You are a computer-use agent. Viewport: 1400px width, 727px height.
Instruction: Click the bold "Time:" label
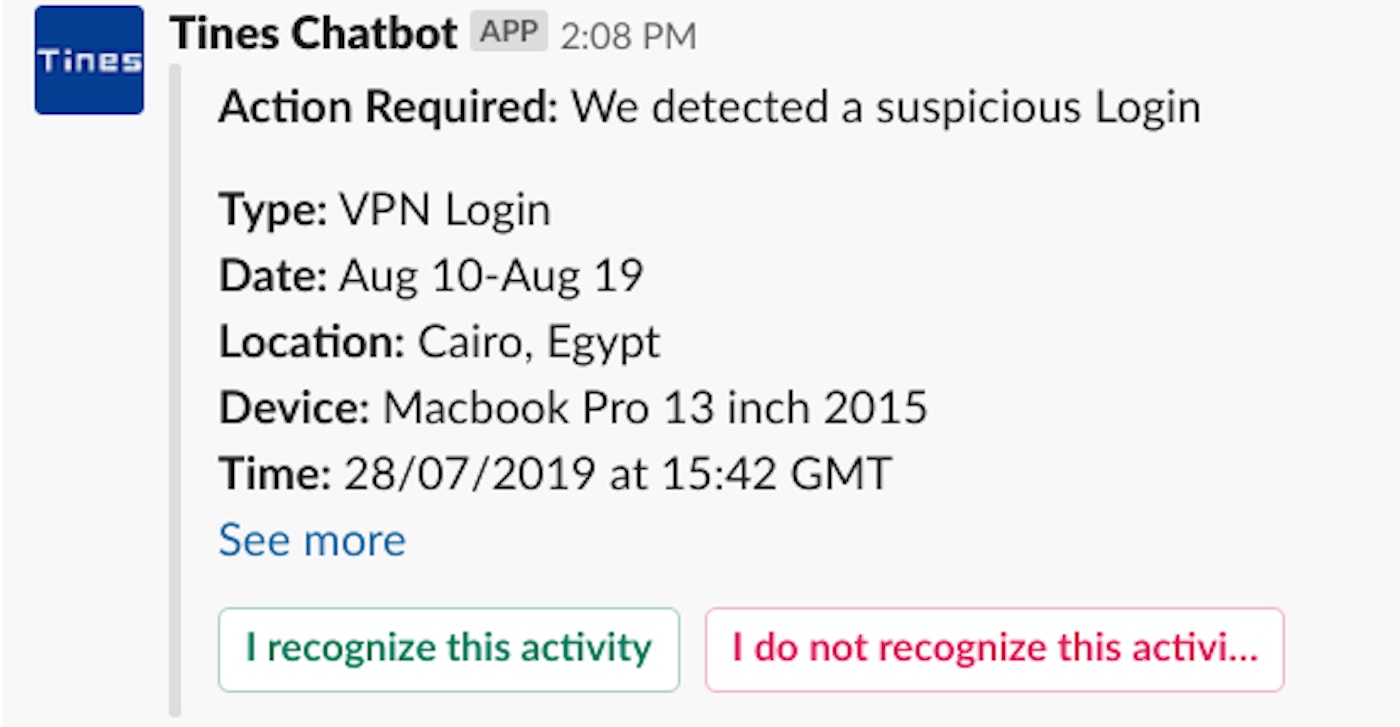275,473
